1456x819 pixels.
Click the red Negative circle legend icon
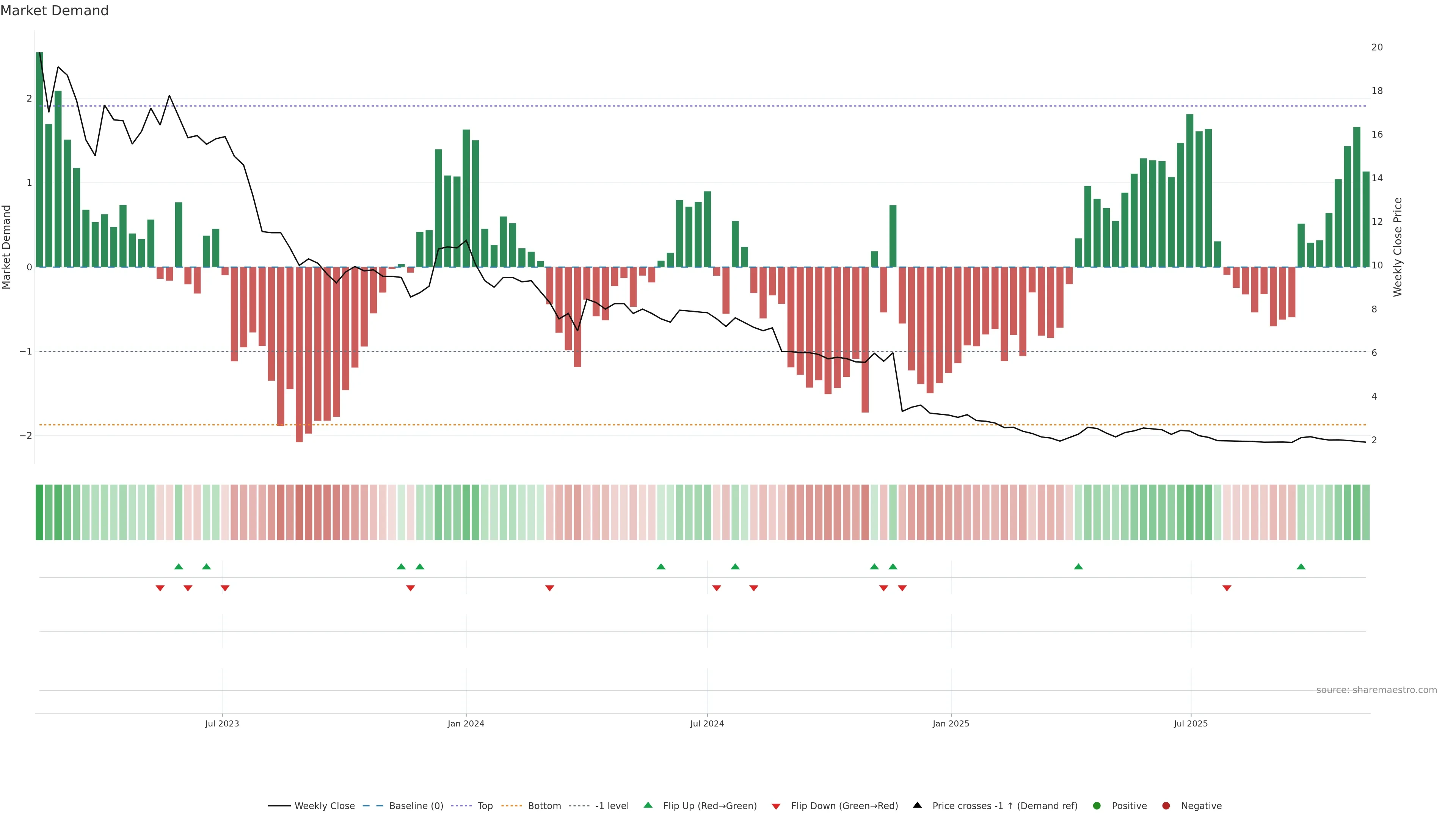(x=1166, y=805)
